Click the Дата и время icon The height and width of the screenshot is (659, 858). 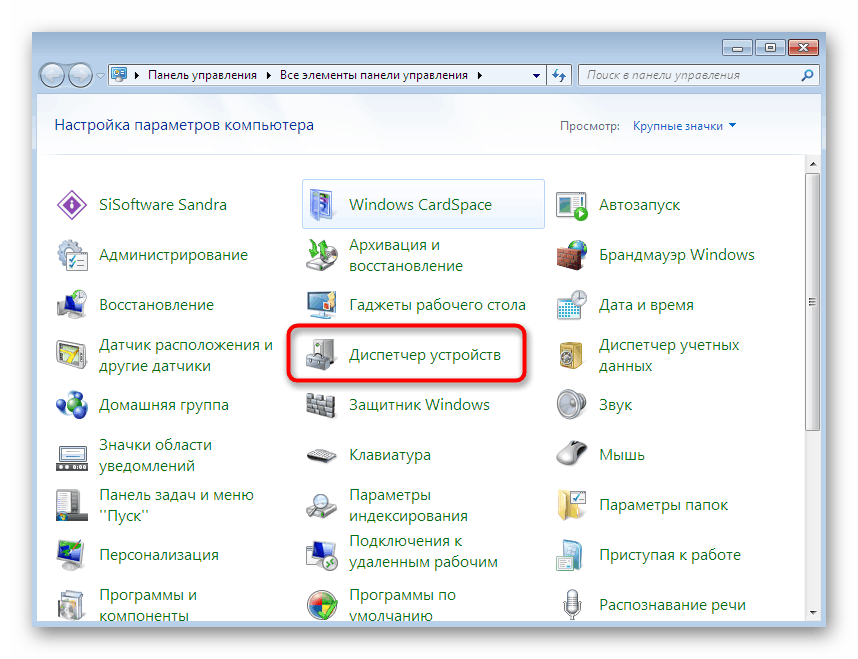572,305
